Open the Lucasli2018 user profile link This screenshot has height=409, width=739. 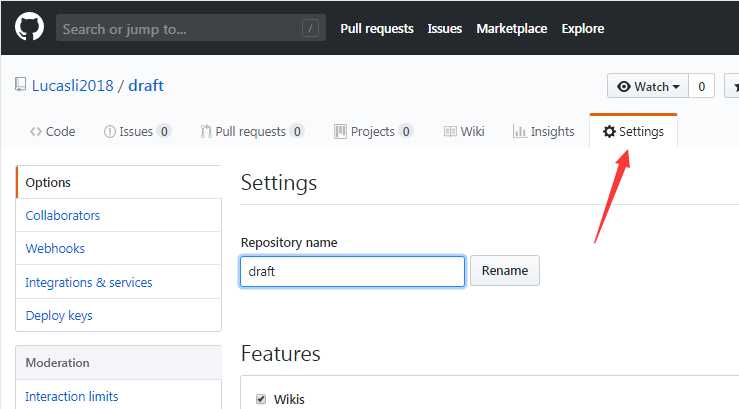73,86
